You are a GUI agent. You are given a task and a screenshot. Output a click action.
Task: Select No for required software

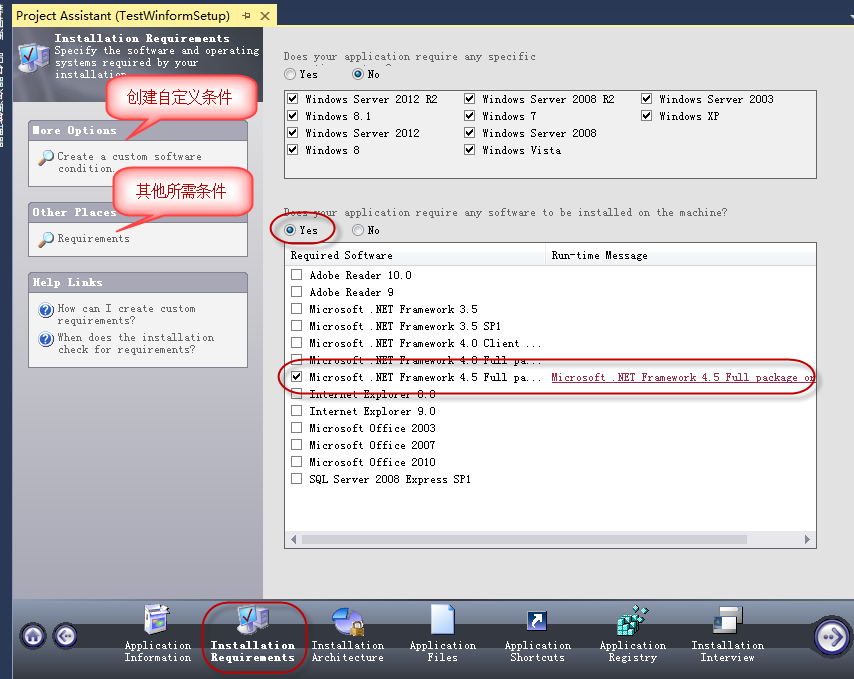[358, 230]
